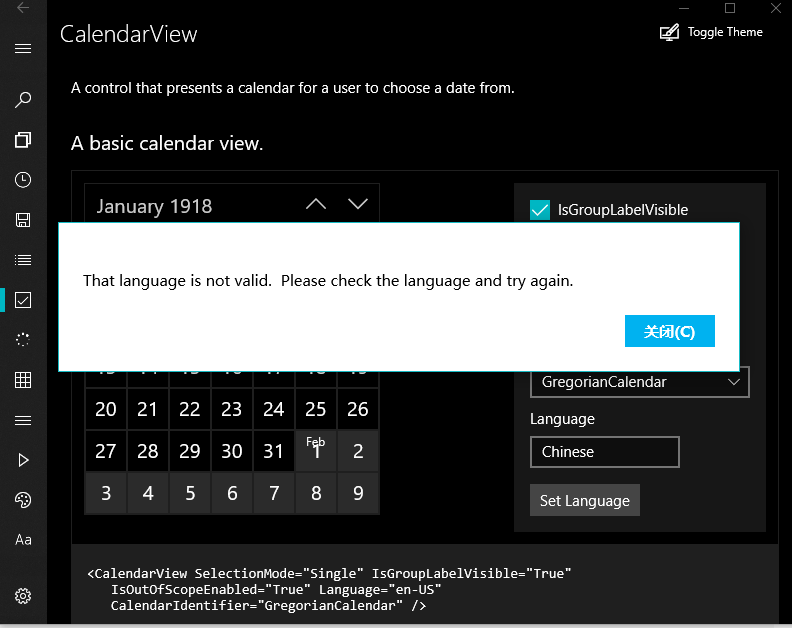Image resolution: width=792 pixels, height=628 pixels.
Task: Click the save floppy-disk icon in sidebar
Action: [x=23, y=220]
